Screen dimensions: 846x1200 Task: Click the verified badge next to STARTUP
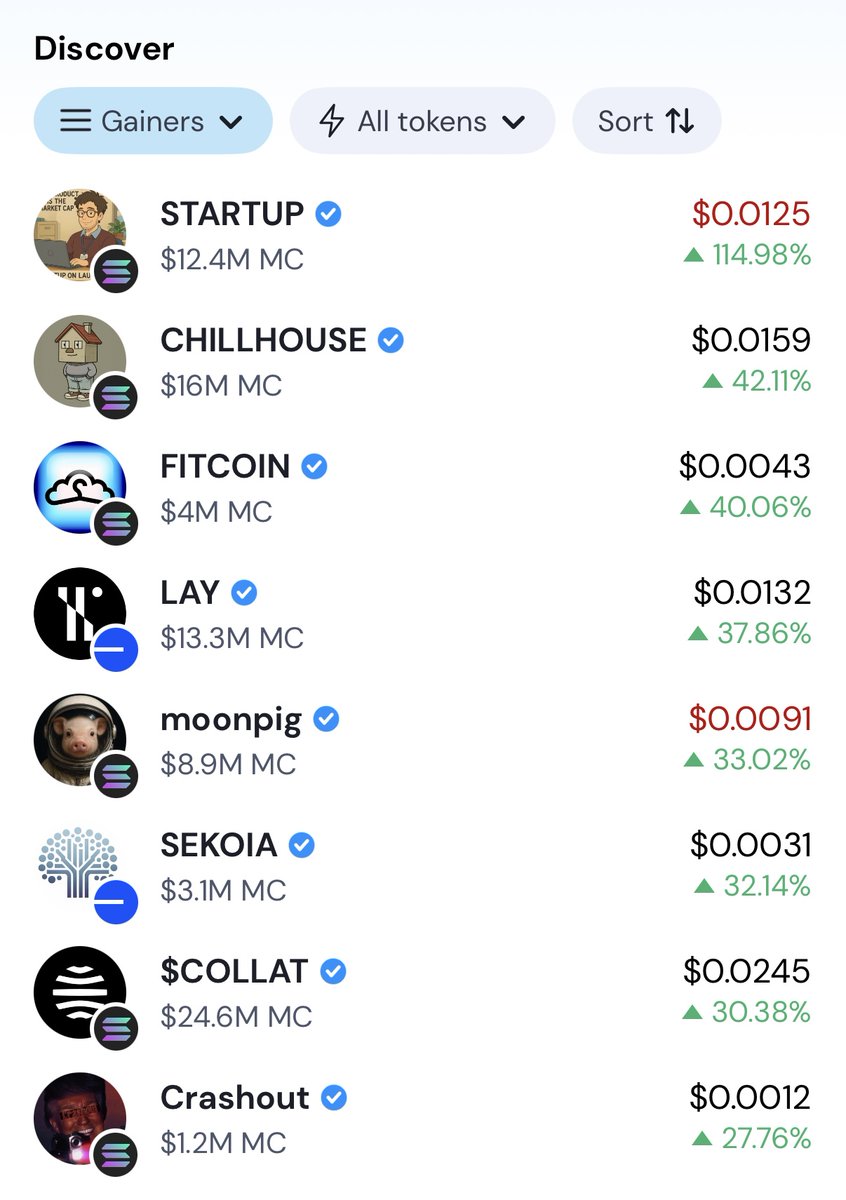(x=328, y=213)
